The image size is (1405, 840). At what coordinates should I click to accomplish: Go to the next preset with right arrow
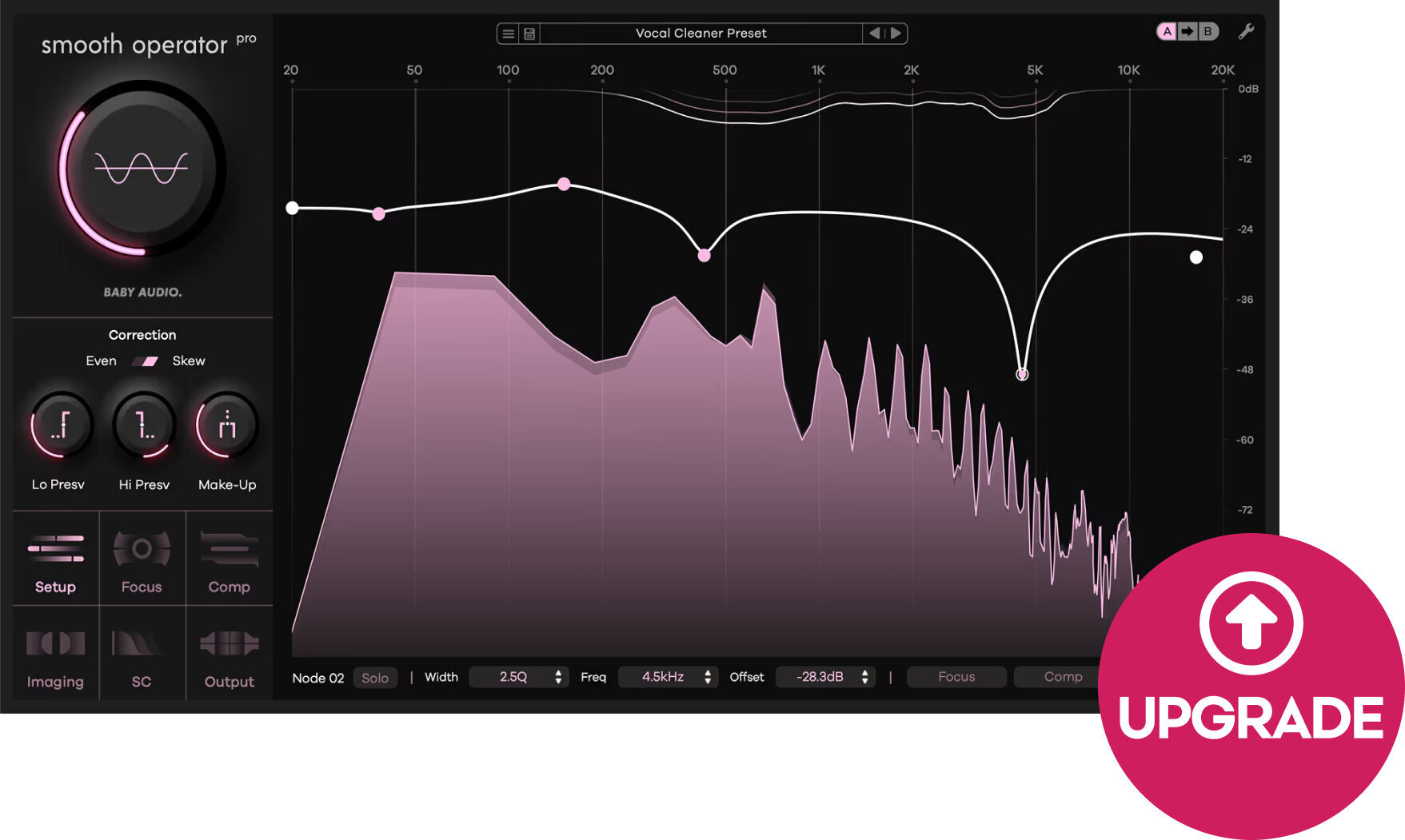896,34
